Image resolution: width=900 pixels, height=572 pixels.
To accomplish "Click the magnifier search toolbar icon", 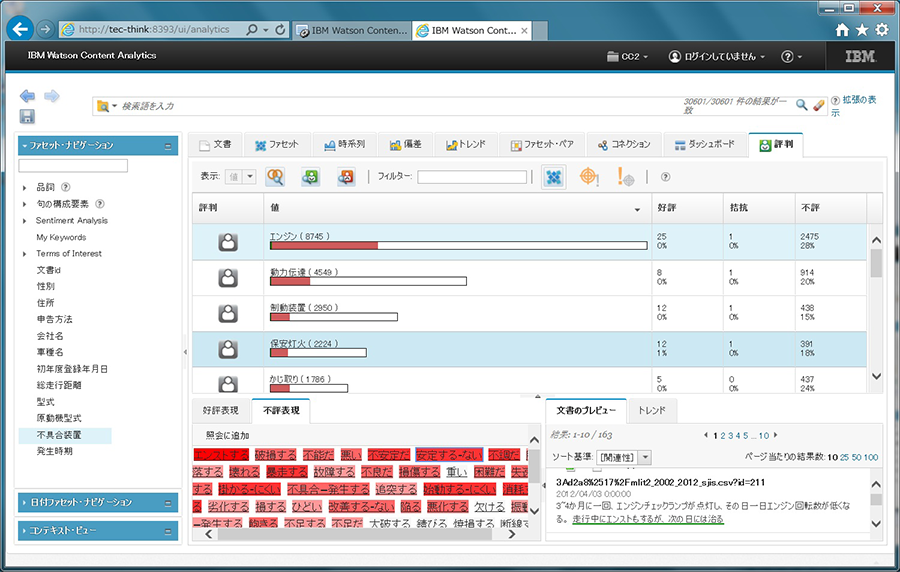I will (x=276, y=177).
